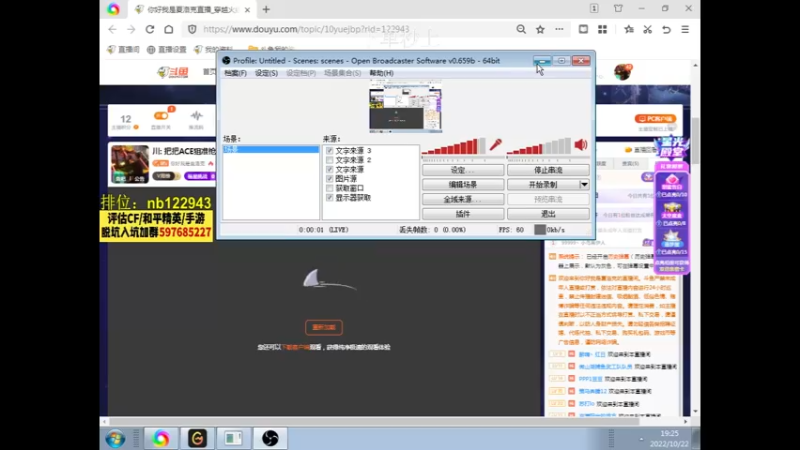Screen dimensions: 800x450
Task: Toggle the plain 文字来源 source checkbox
Action: click(330, 169)
